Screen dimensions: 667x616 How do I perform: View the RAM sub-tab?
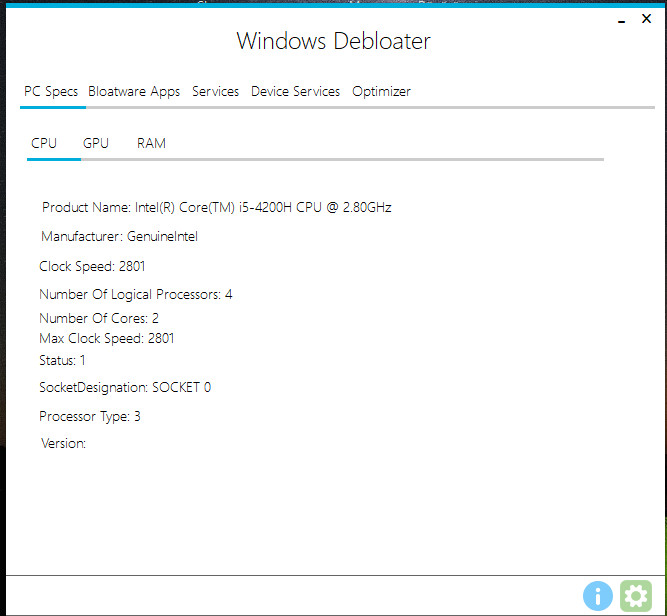(151, 143)
